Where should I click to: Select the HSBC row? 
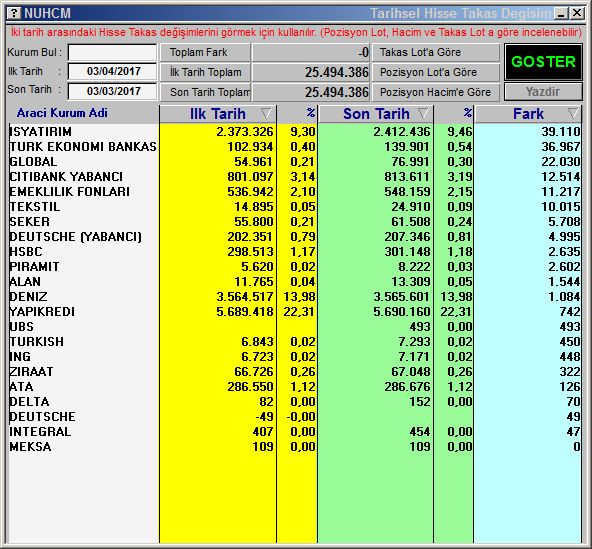pyautogui.click(x=295, y=252)
